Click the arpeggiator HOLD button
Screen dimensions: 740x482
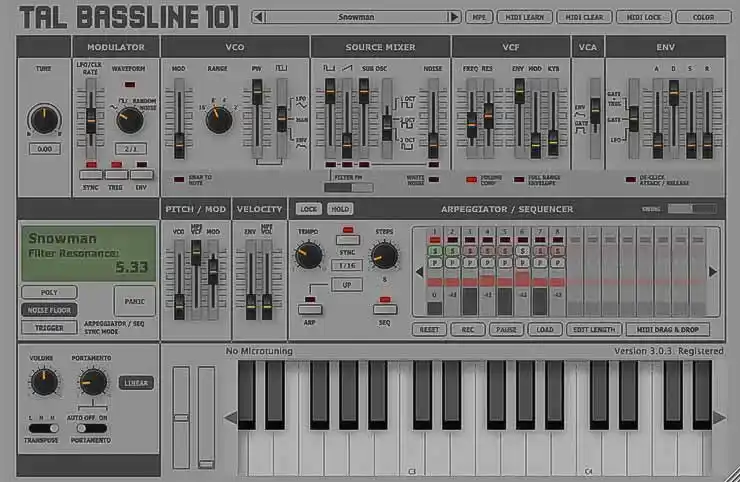pos(340,209)
